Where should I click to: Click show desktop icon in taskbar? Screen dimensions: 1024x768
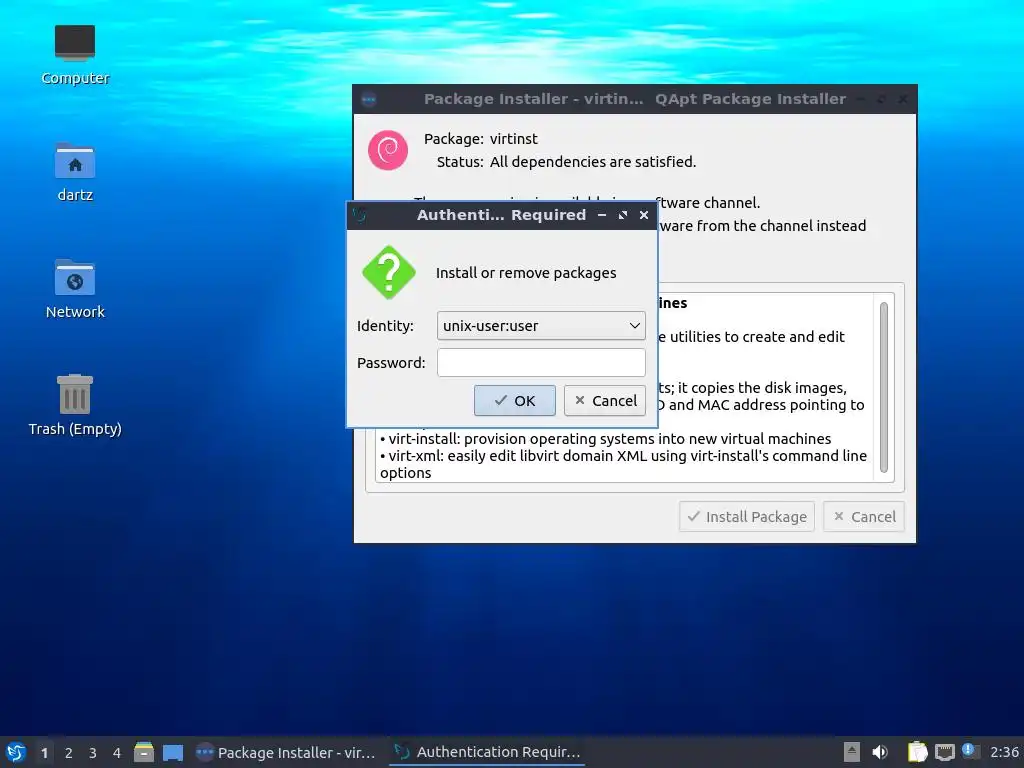172,752
